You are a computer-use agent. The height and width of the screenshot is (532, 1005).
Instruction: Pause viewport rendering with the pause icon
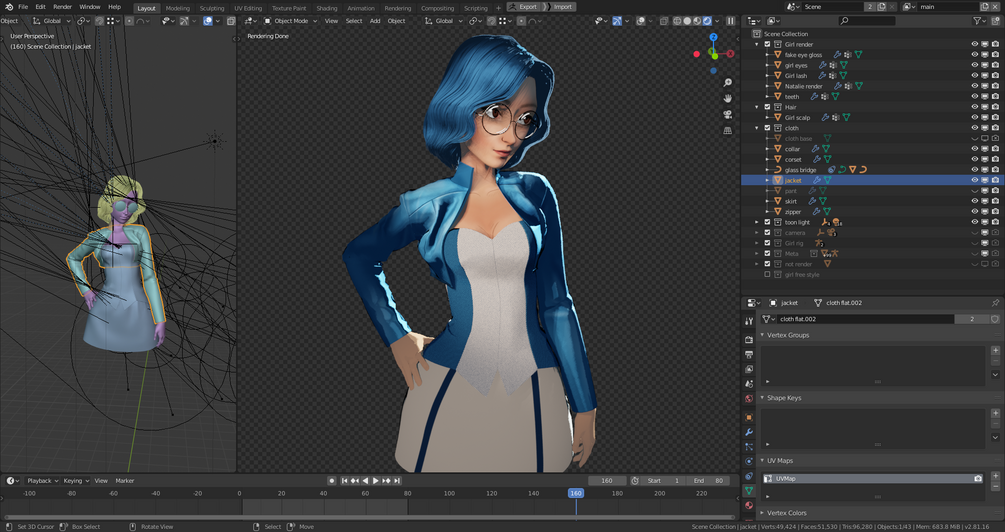(730, 21)
